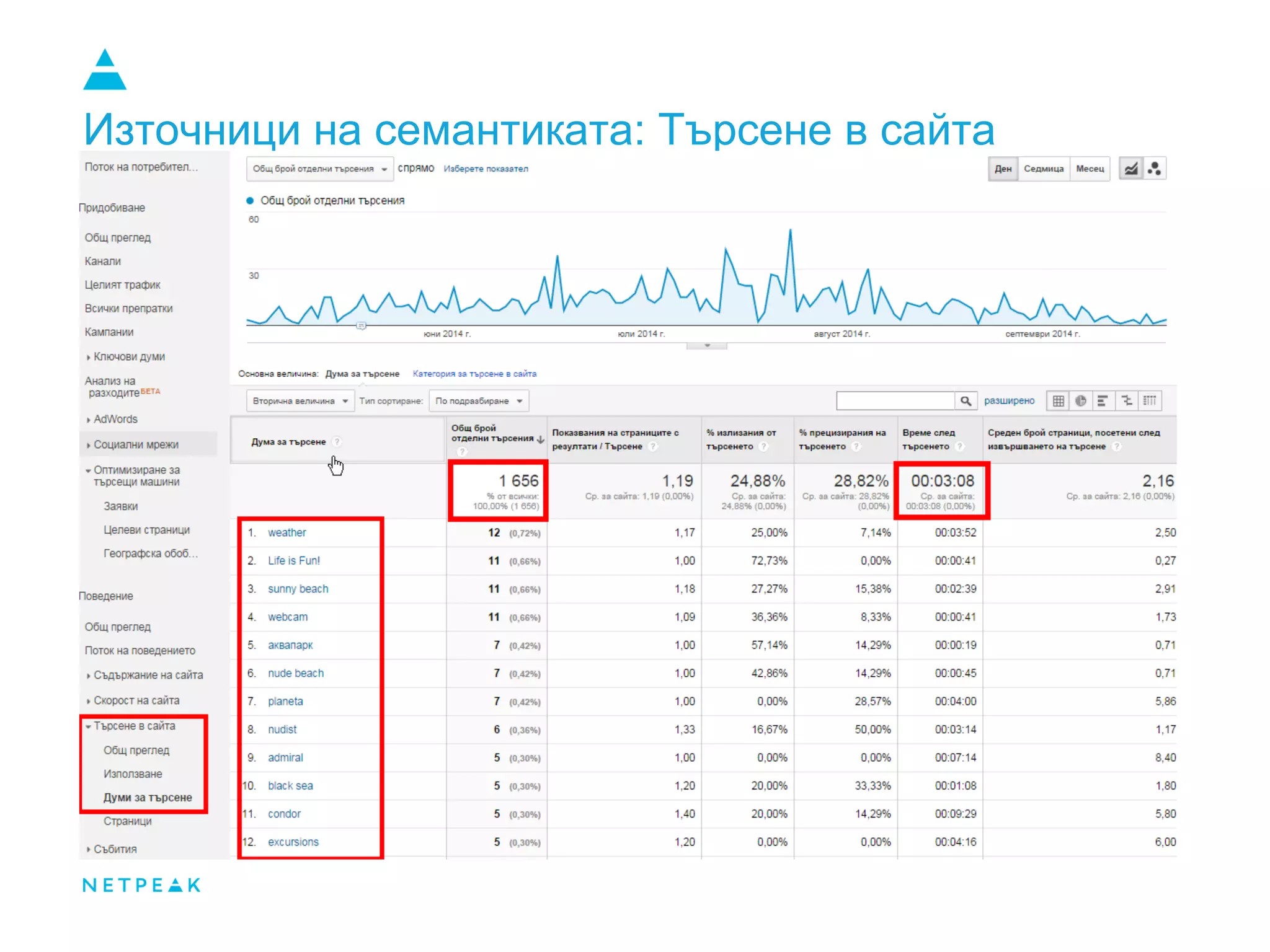
Task: Click the 00:09:29 time value in condor row
Action: pos(956,814)
